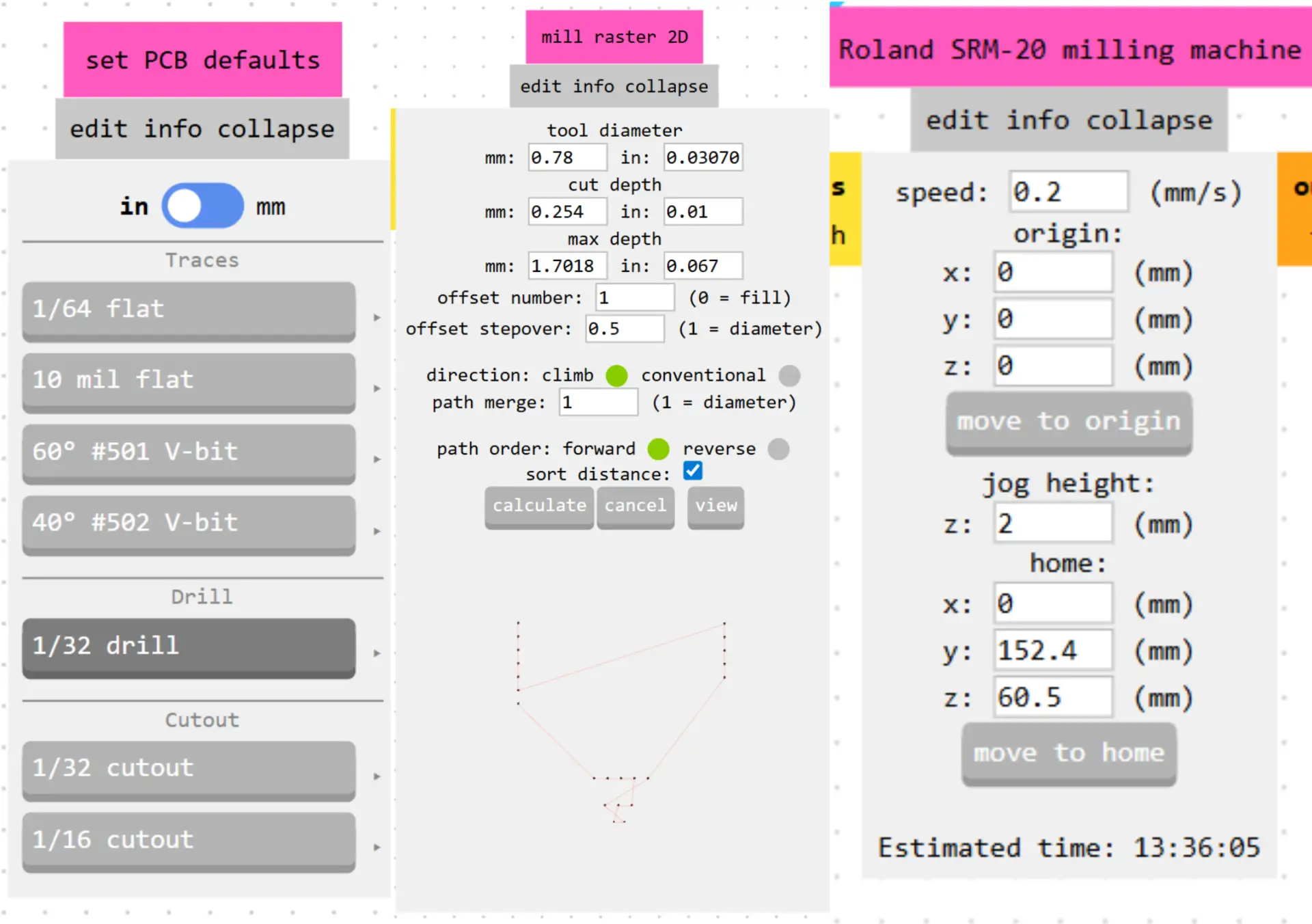Toggle the in/mm units switch

click(202, 206)
